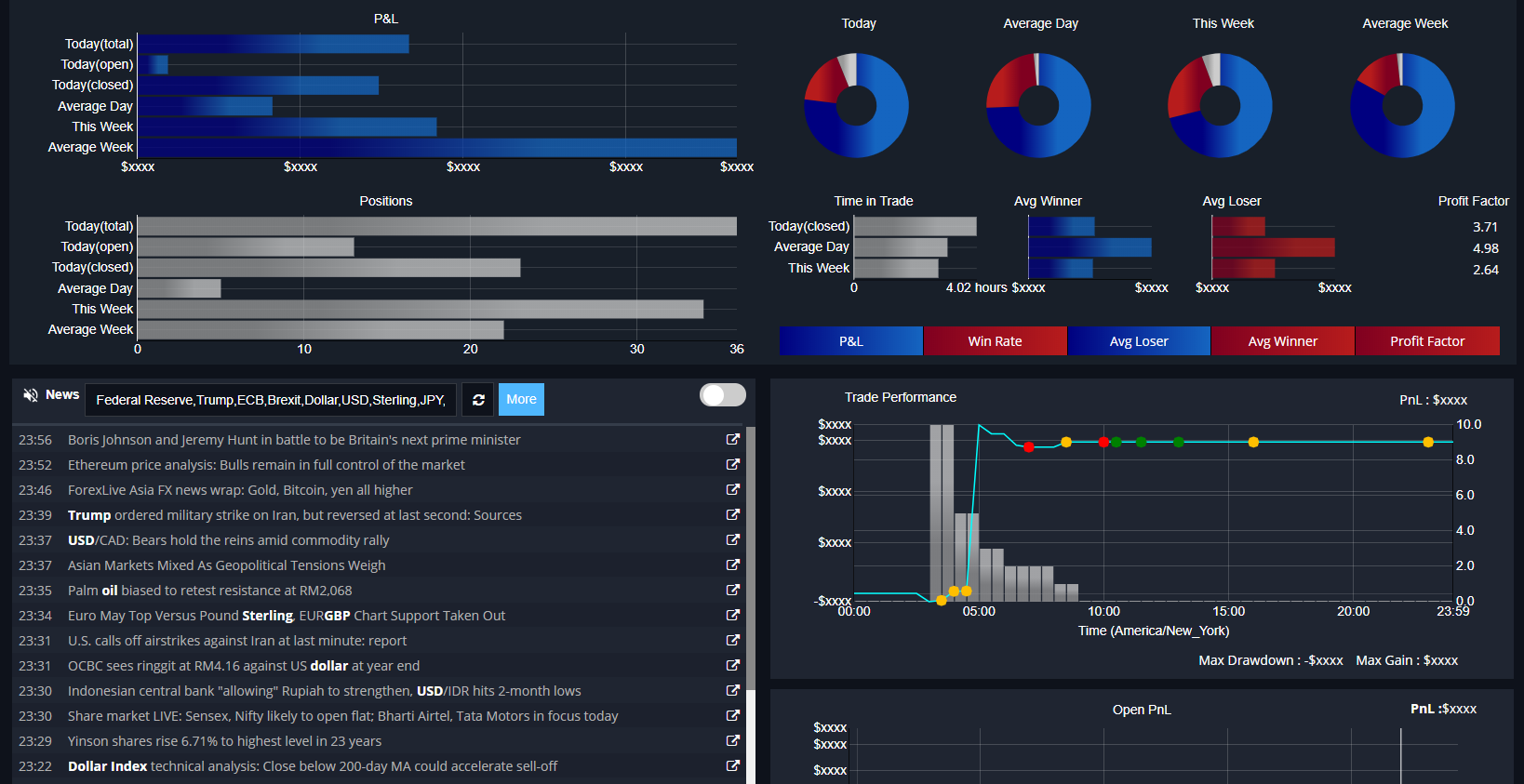
Task: Click the Max Drawdown label
Action: pos(1270,660)
